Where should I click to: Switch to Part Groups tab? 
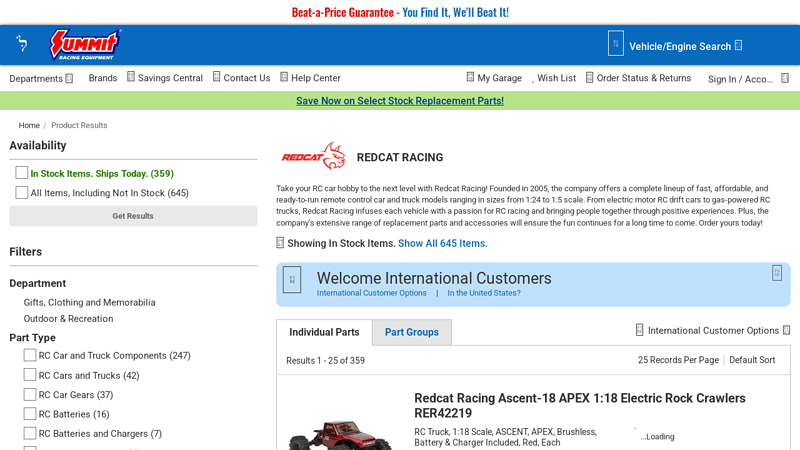pyautogui.click(x=412, y=332)
